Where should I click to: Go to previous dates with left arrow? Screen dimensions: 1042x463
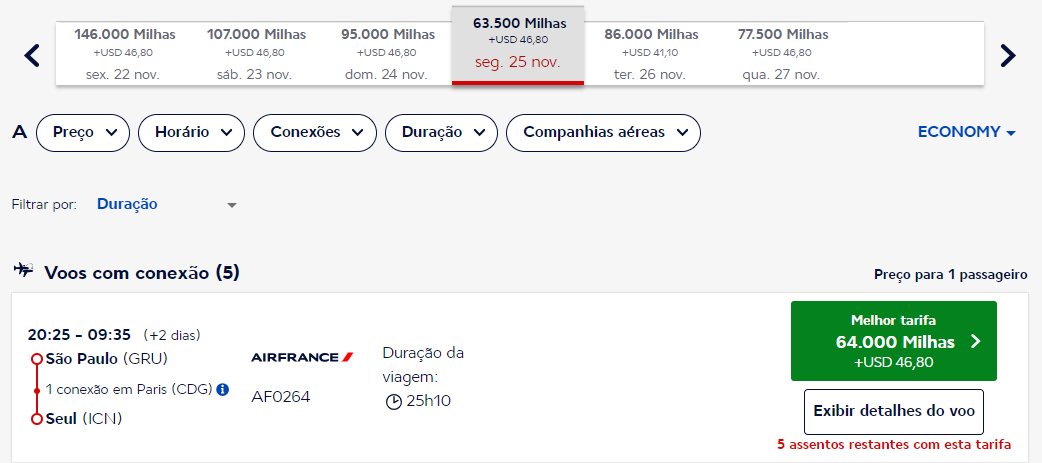click(32, 55)
